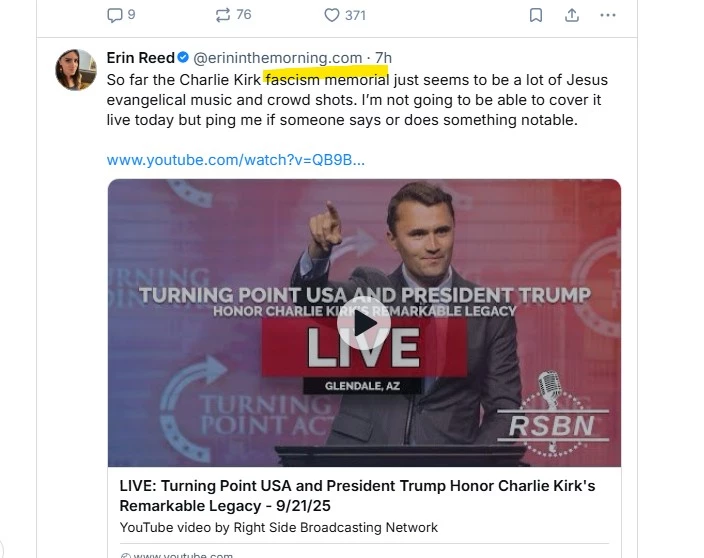Play the embedded YouTube video
This screenshot has height=558, width=704.
click(363, 322)
